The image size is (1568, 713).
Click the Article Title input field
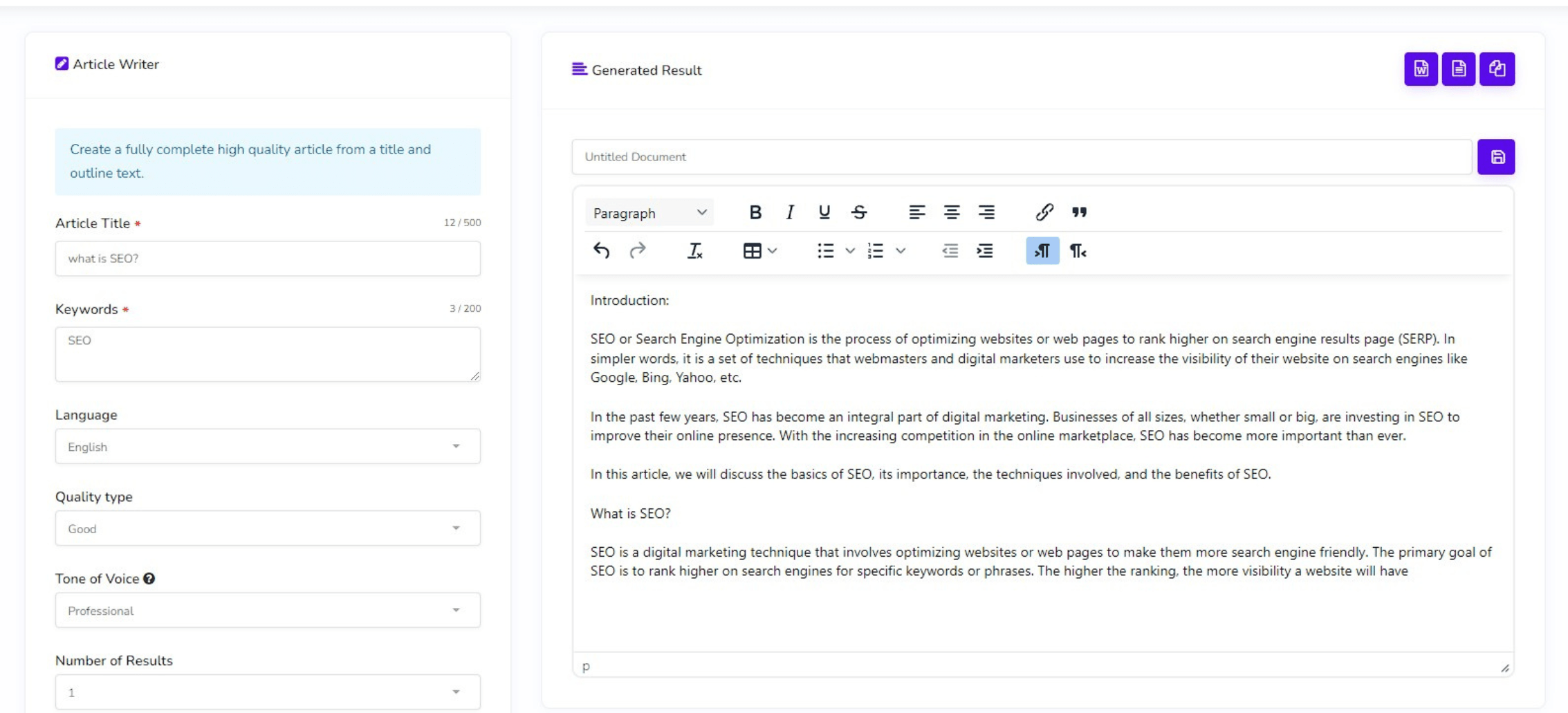[x=268, y=259]
